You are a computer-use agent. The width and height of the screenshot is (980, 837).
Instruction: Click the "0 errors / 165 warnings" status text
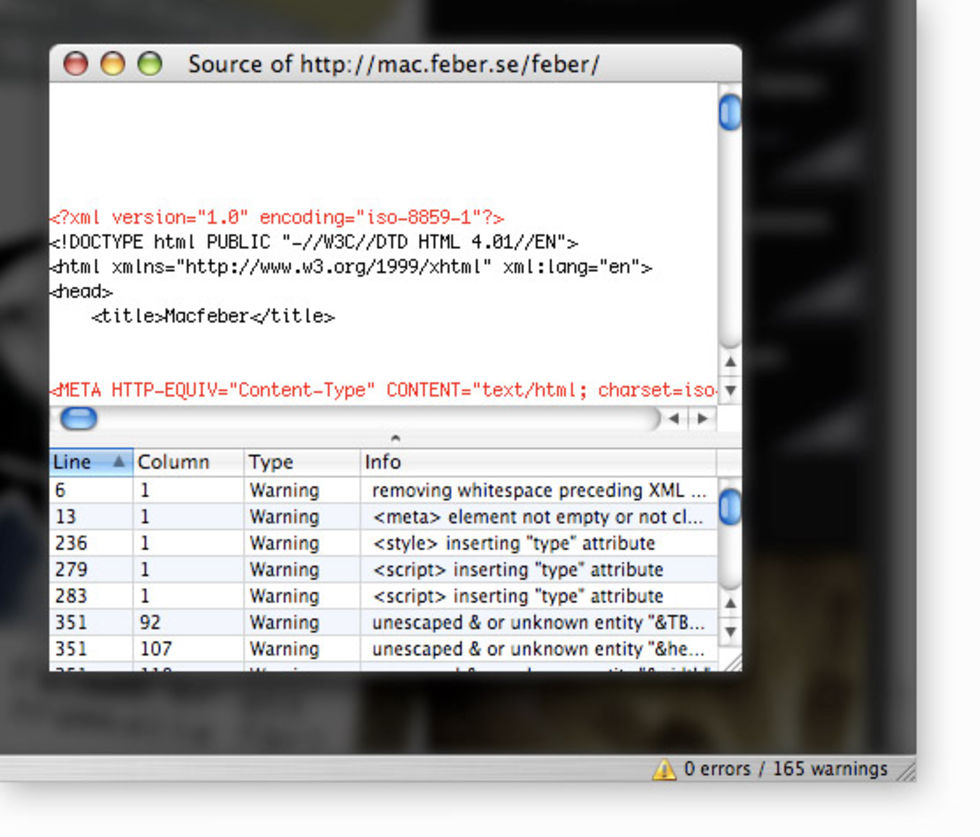(785, 769)
